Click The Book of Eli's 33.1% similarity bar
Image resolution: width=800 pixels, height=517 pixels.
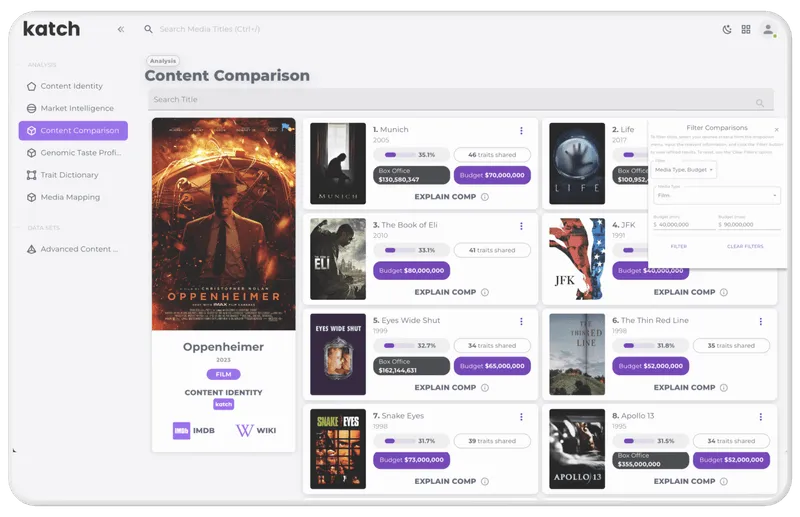coord(411,250)
